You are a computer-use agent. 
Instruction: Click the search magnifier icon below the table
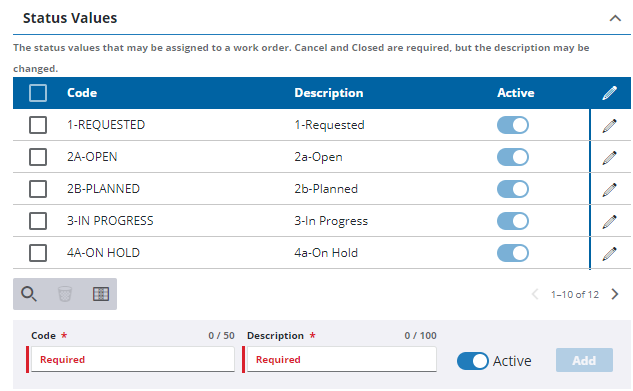(29, 294)
